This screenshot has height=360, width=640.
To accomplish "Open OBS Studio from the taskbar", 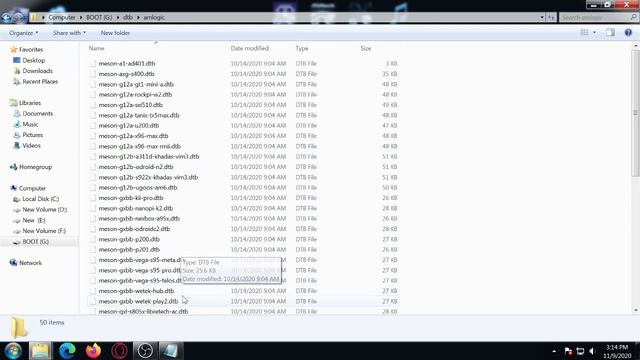I will point(145,351).
